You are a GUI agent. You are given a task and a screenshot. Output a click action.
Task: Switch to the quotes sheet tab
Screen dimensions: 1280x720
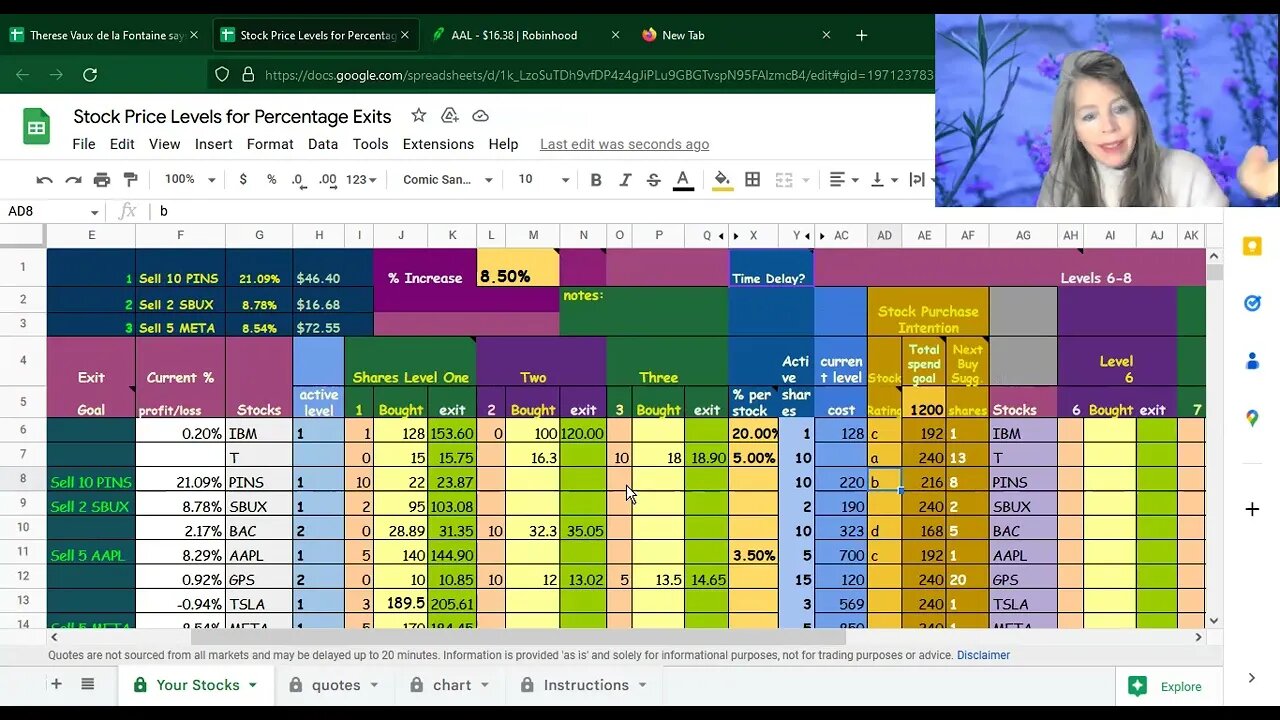pos(334,685)
